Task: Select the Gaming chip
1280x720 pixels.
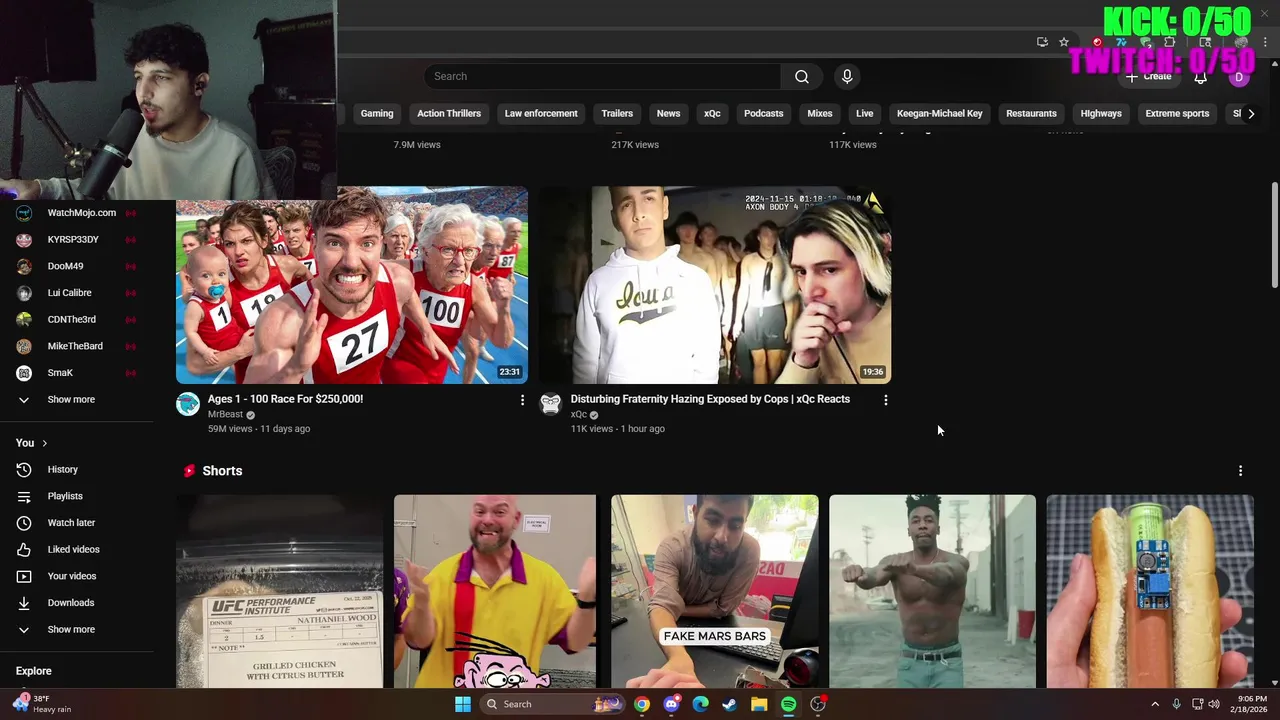Action: pos(377,114)
